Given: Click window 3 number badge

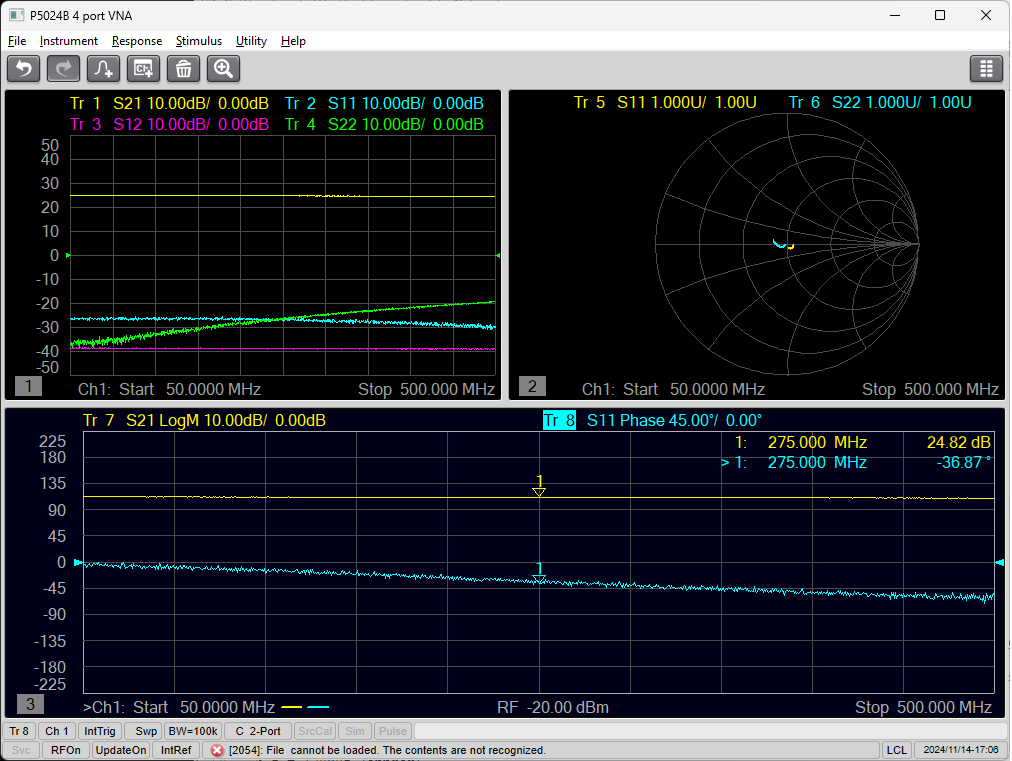Looking at the screenshot, I should click(30, 704).
